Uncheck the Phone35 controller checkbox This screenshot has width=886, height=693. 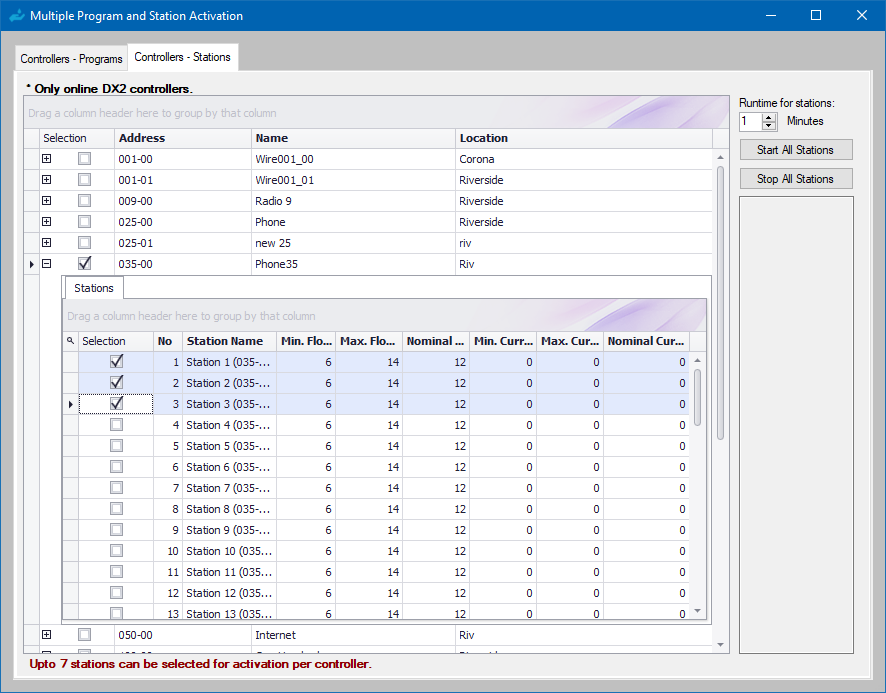pos(84,263)
